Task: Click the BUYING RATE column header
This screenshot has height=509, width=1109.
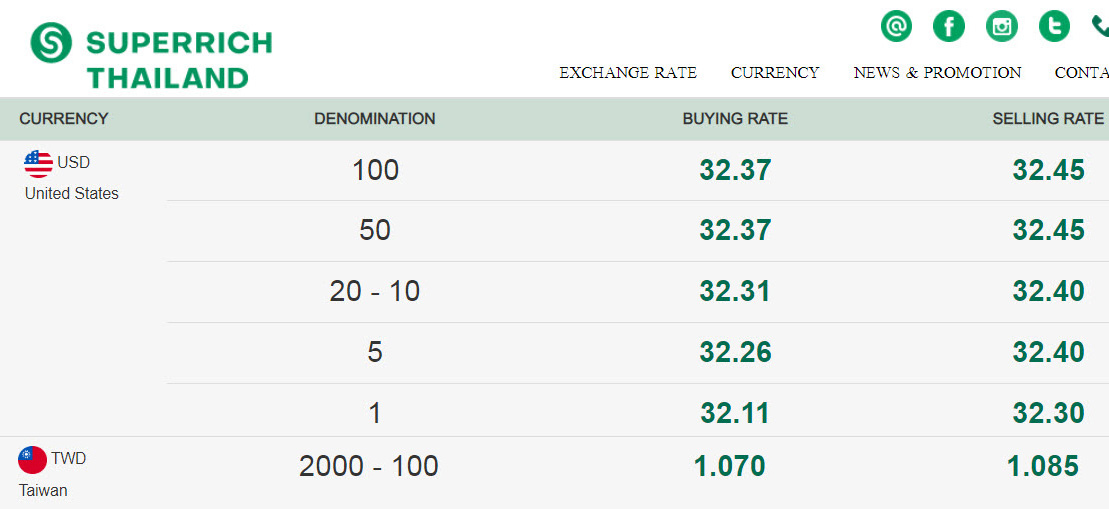Action: click(735, 119)
